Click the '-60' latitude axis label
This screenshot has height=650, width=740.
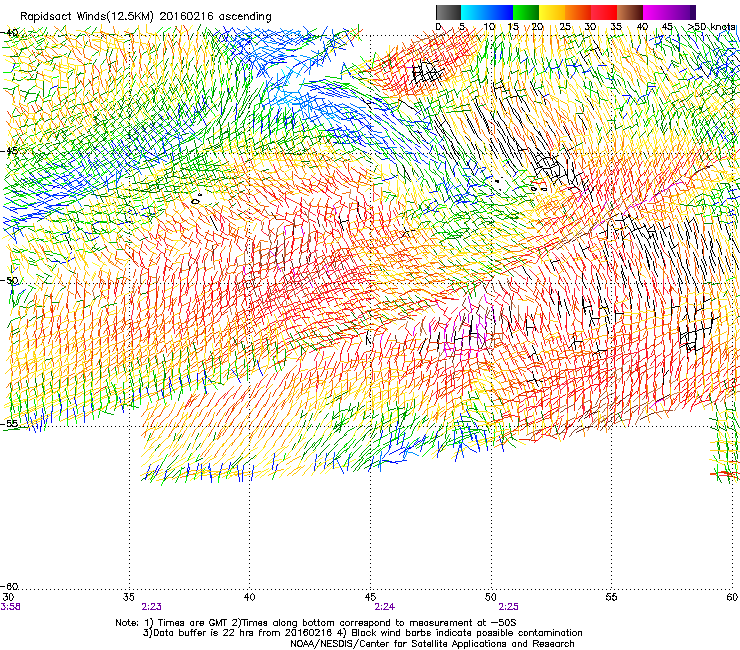(x=9, y=586)
